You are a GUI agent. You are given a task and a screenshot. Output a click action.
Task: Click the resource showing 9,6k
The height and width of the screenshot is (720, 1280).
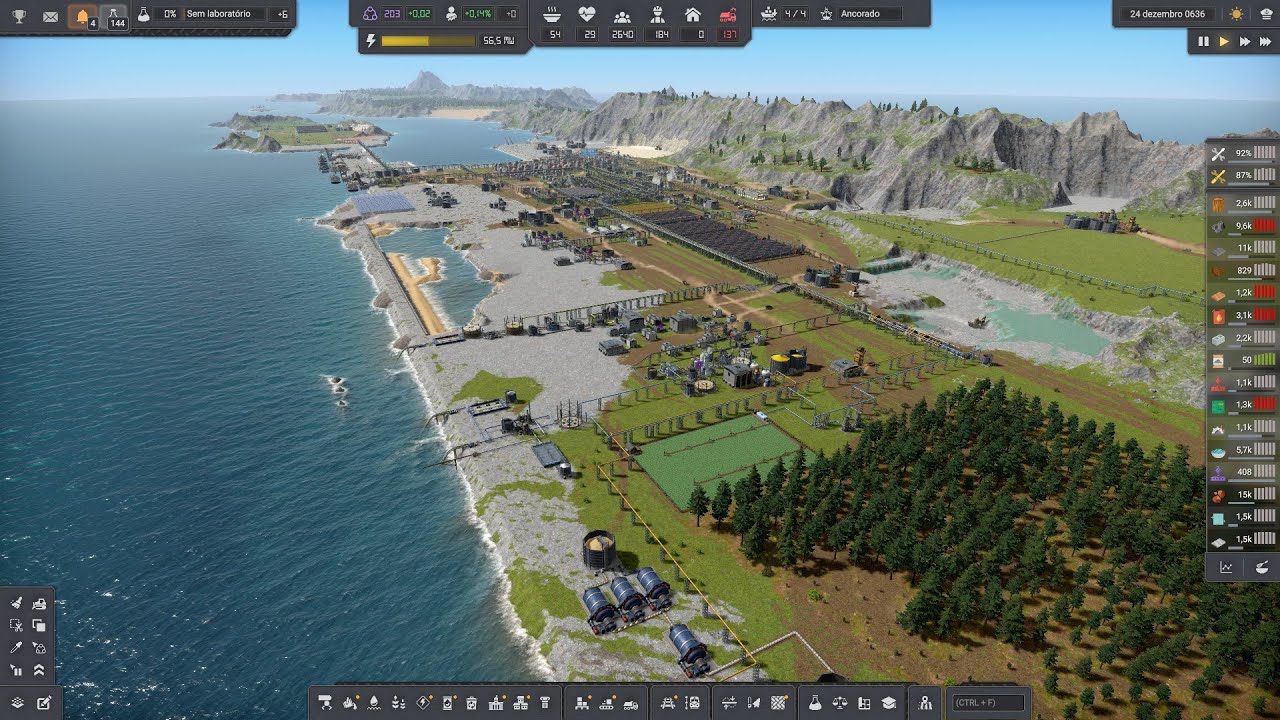tap(1243, 226)
